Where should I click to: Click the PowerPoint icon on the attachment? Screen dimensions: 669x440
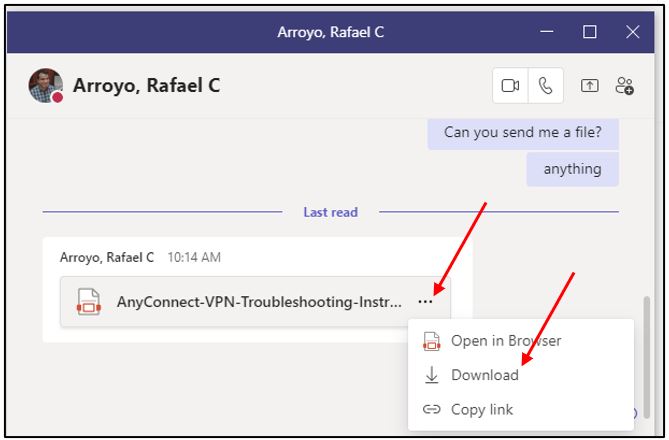[x=89, y=301]
